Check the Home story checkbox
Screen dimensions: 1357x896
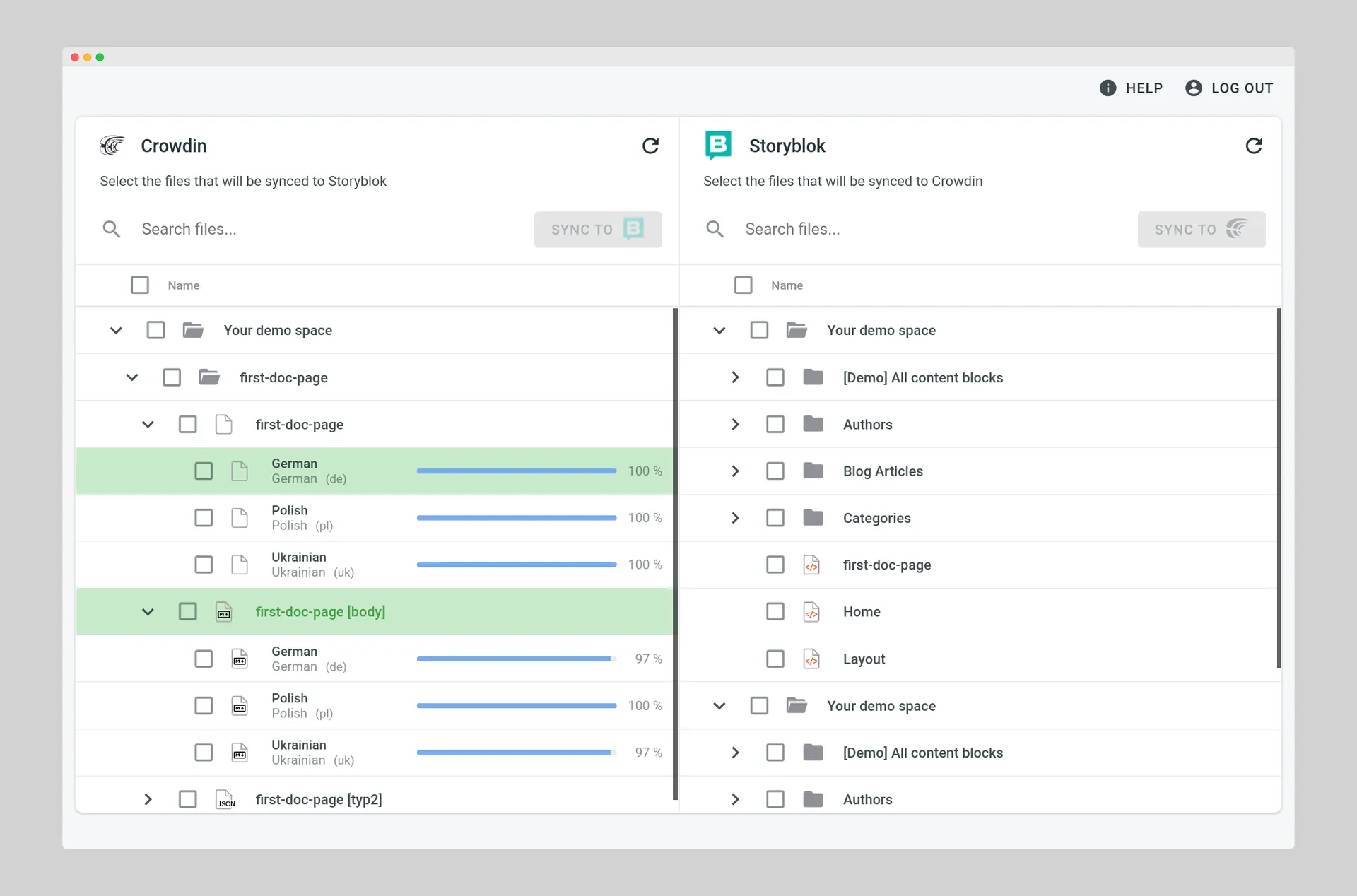(x=775, y=611)
